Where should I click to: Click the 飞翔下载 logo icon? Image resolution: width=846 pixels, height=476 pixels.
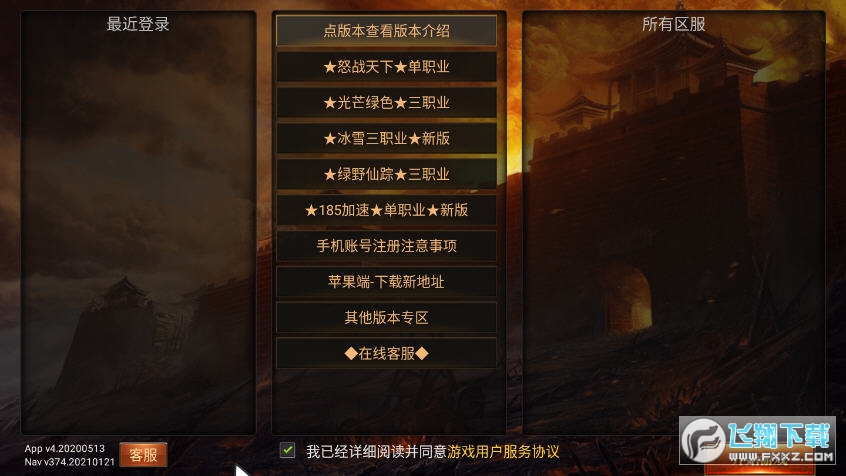click(x=702, y=440)
